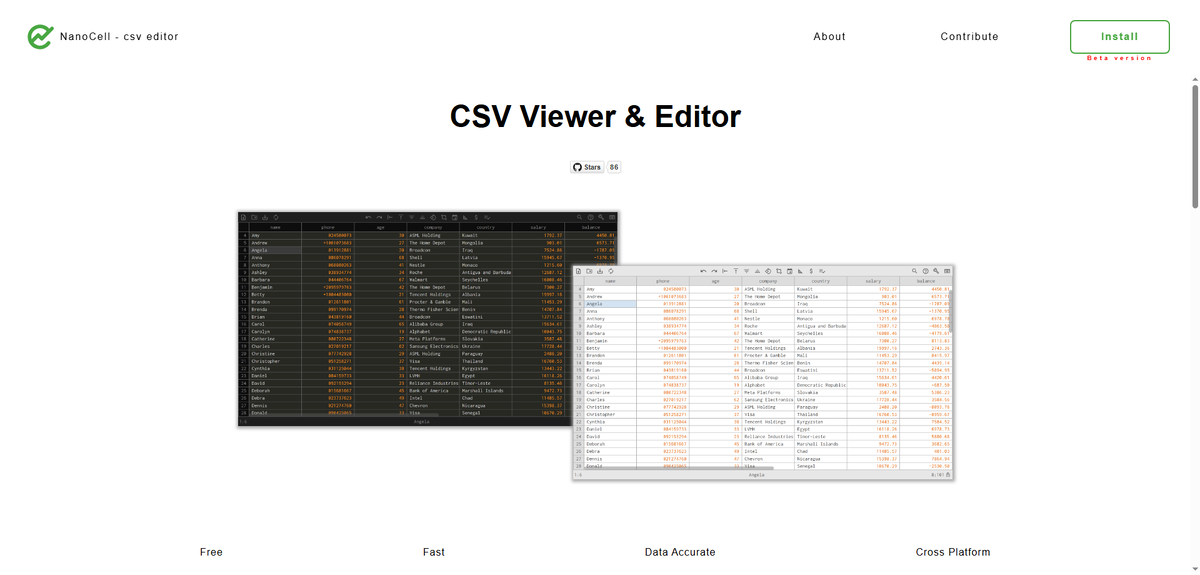Click redo icon in light screenshot
The width and height of the screenshot is (1200, 575).
pyautogui.click(x=714, y=271)
